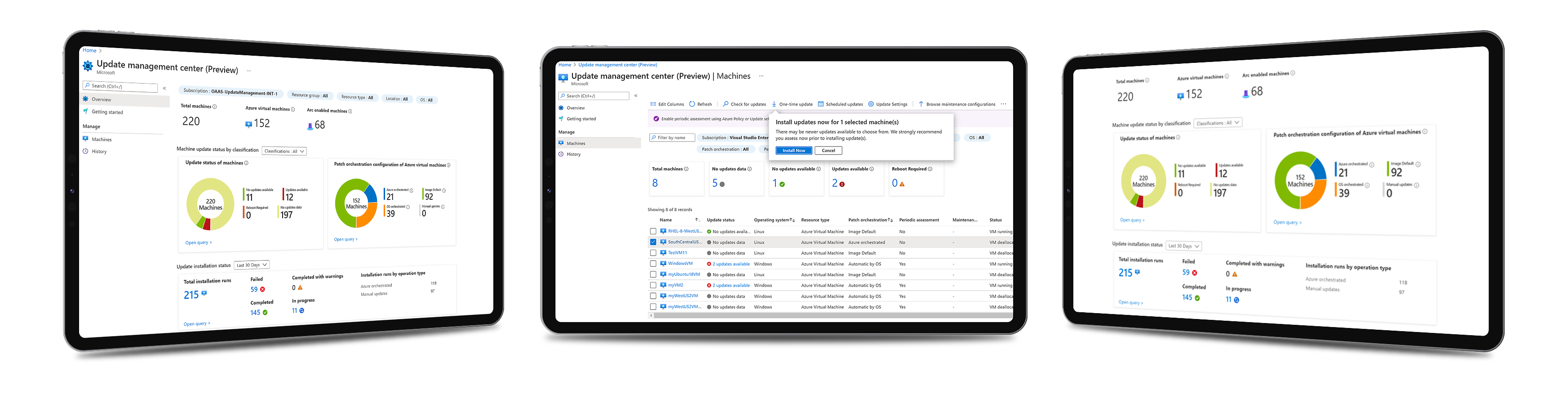This screenshot has height=394, width=1568.
Task: Click Getting started icon on middle tablet
Action: coord(561,119)
